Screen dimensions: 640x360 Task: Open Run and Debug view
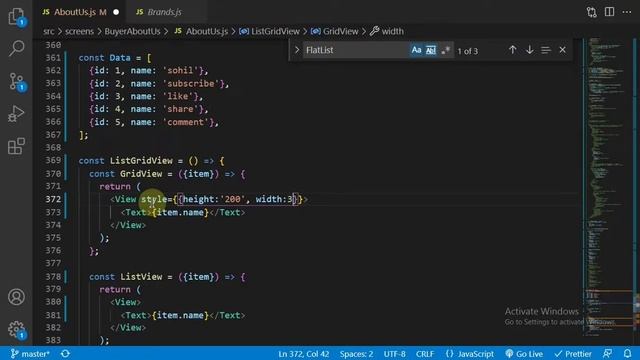(16, 114)
